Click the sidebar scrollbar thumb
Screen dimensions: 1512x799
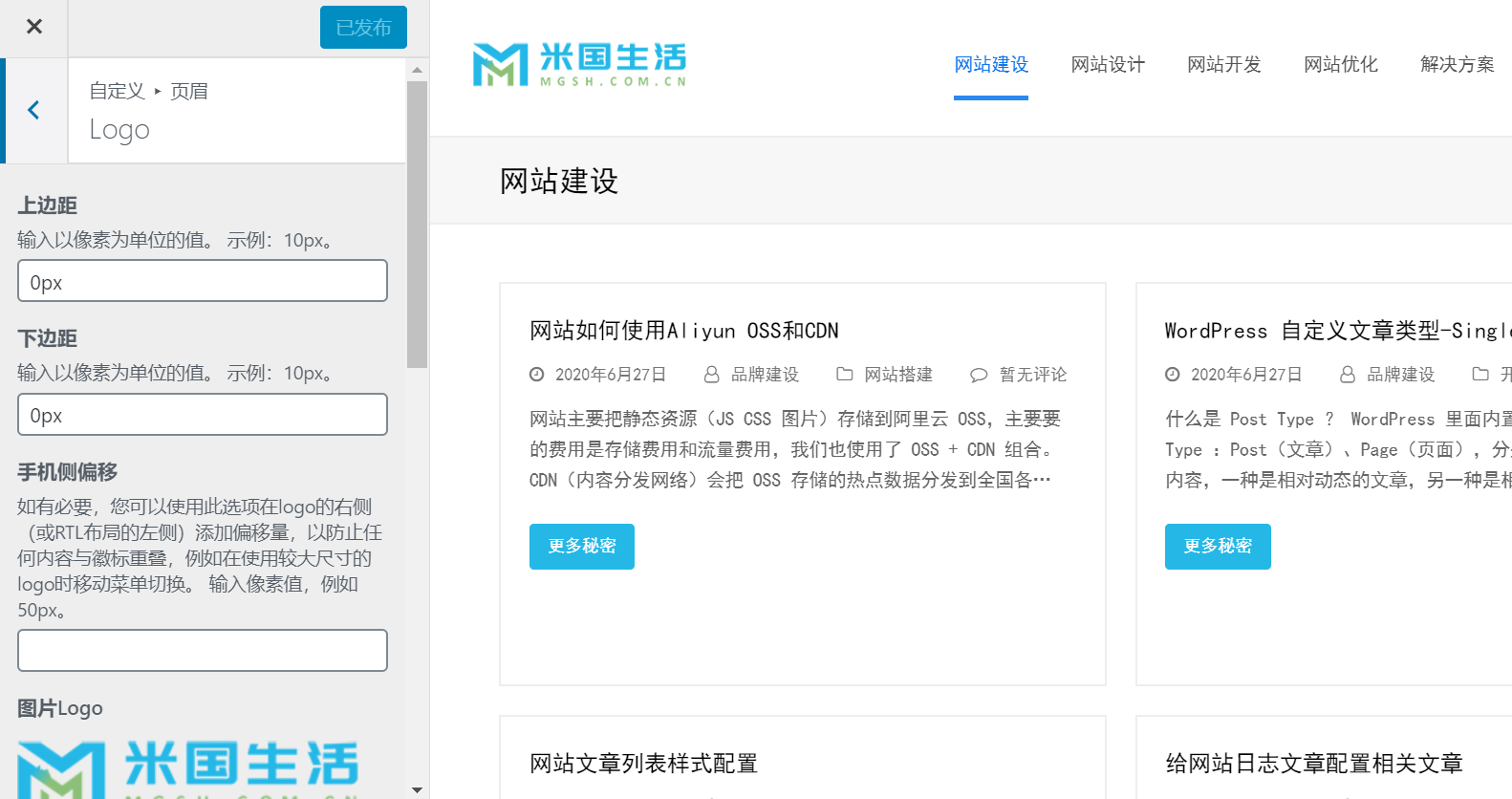pos(417,225)
